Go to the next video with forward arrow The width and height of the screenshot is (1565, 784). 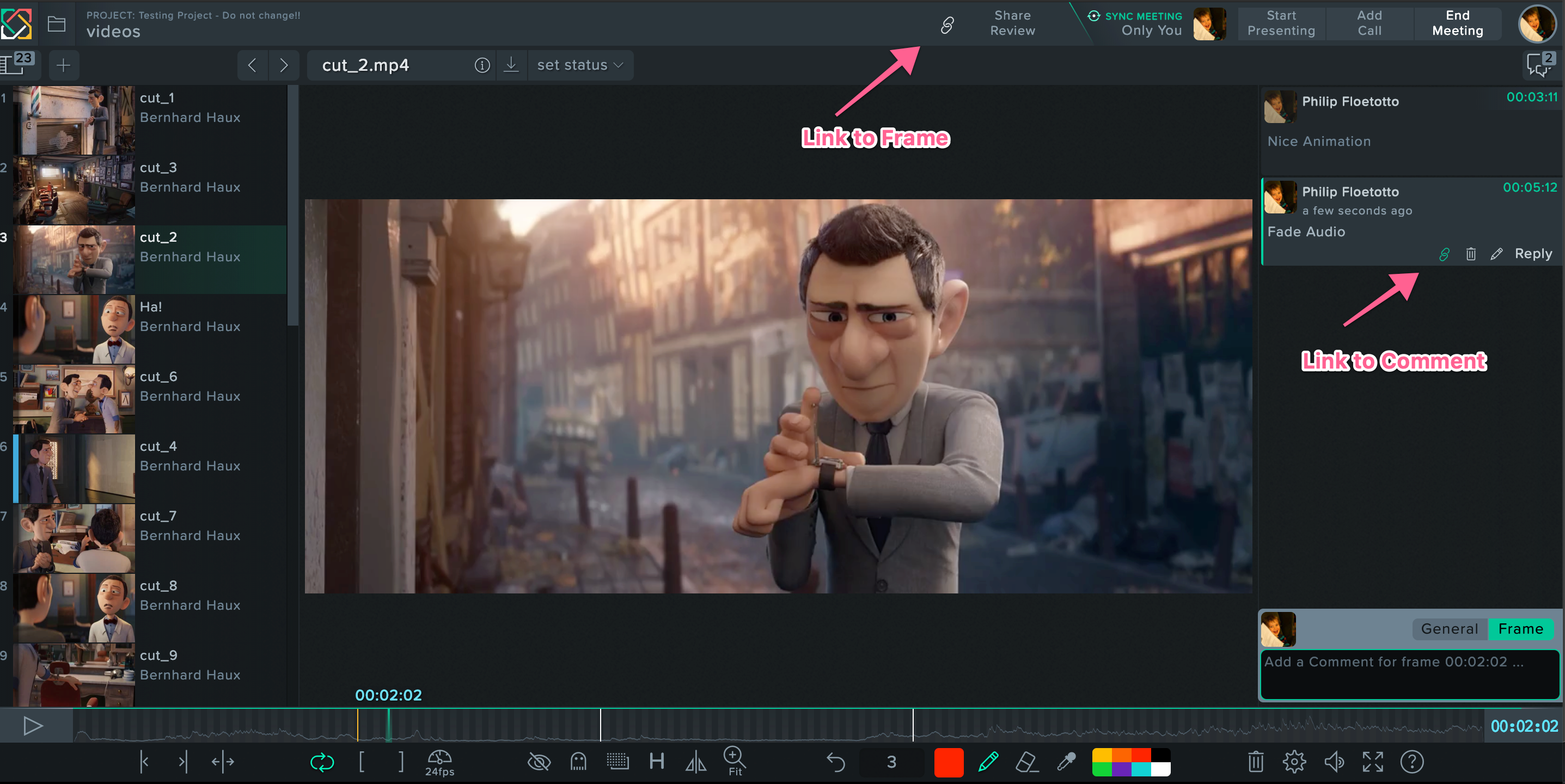(x=284, y=65)
